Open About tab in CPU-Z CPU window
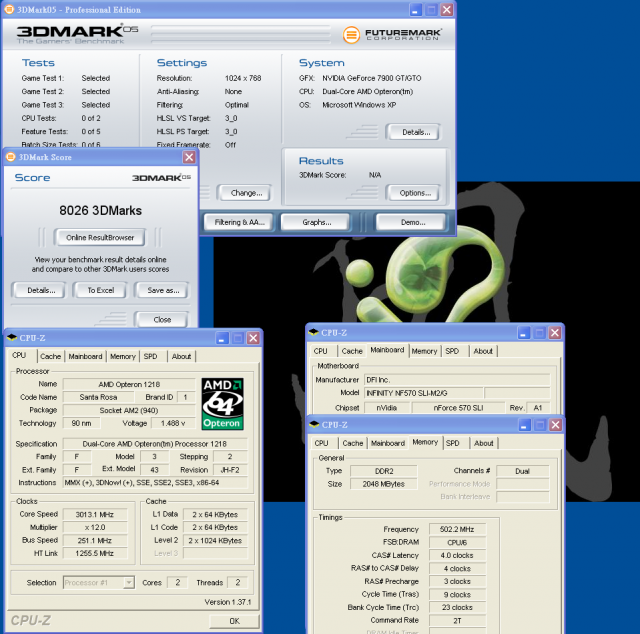The height and width of the screenshot is (634, 640). click(x=181, y=356)
